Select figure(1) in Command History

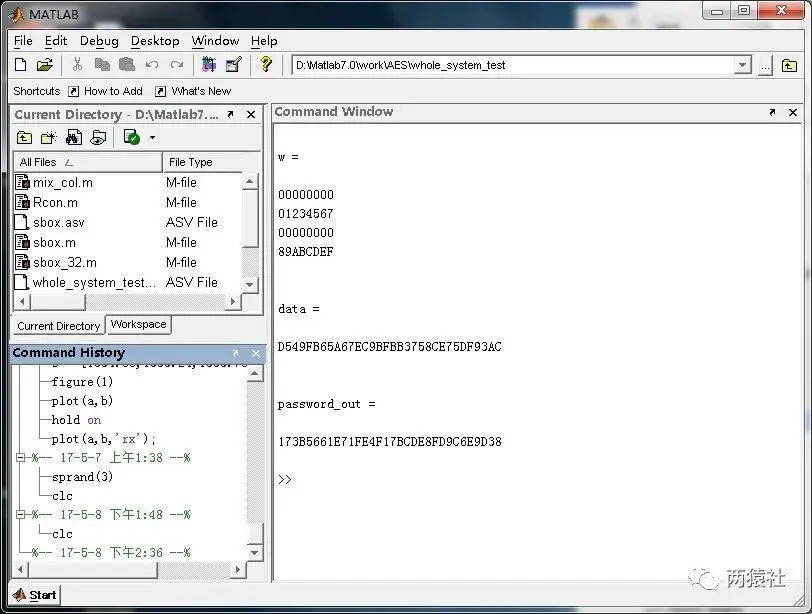(x=82, y=382)
